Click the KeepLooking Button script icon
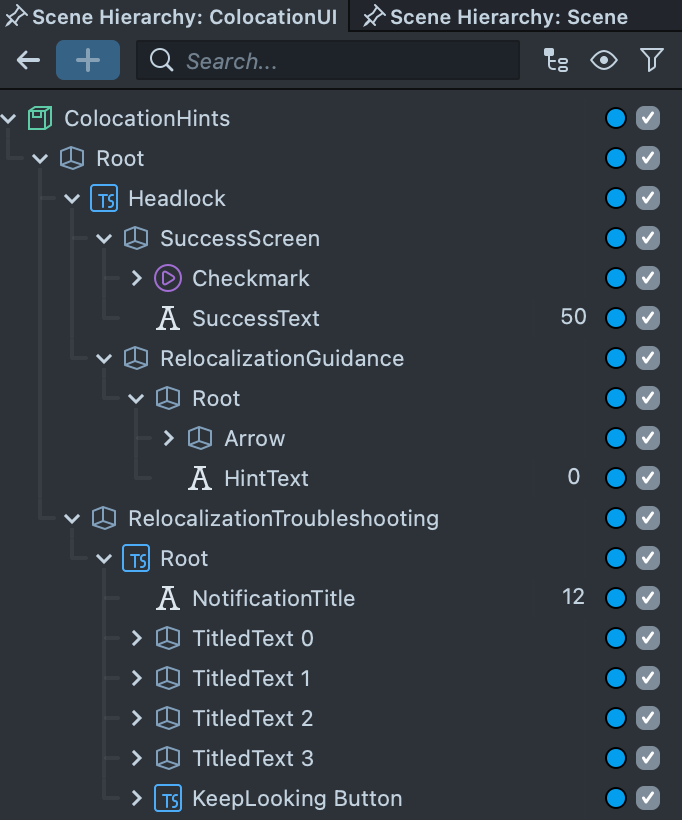This screenshot has width=682, height=820. [168, 799]
